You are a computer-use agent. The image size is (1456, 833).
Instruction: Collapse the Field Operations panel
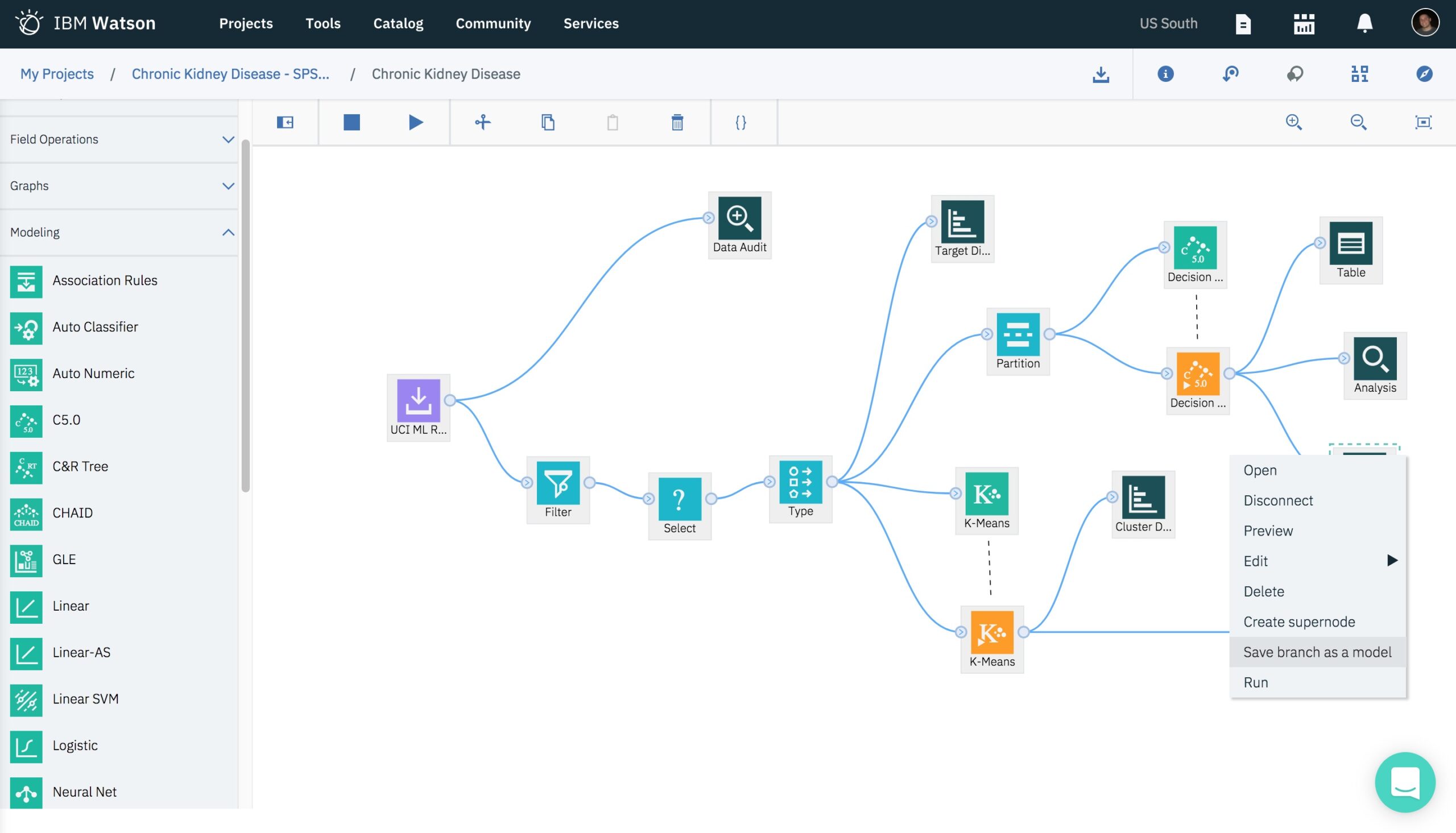point(227,139)
